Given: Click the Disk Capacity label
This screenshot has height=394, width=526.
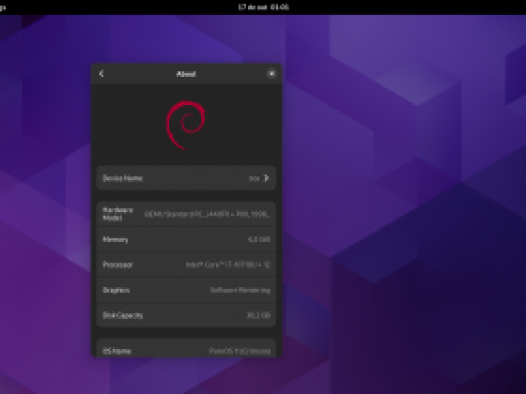Looking at the screenshot, I should coord(123,315).
